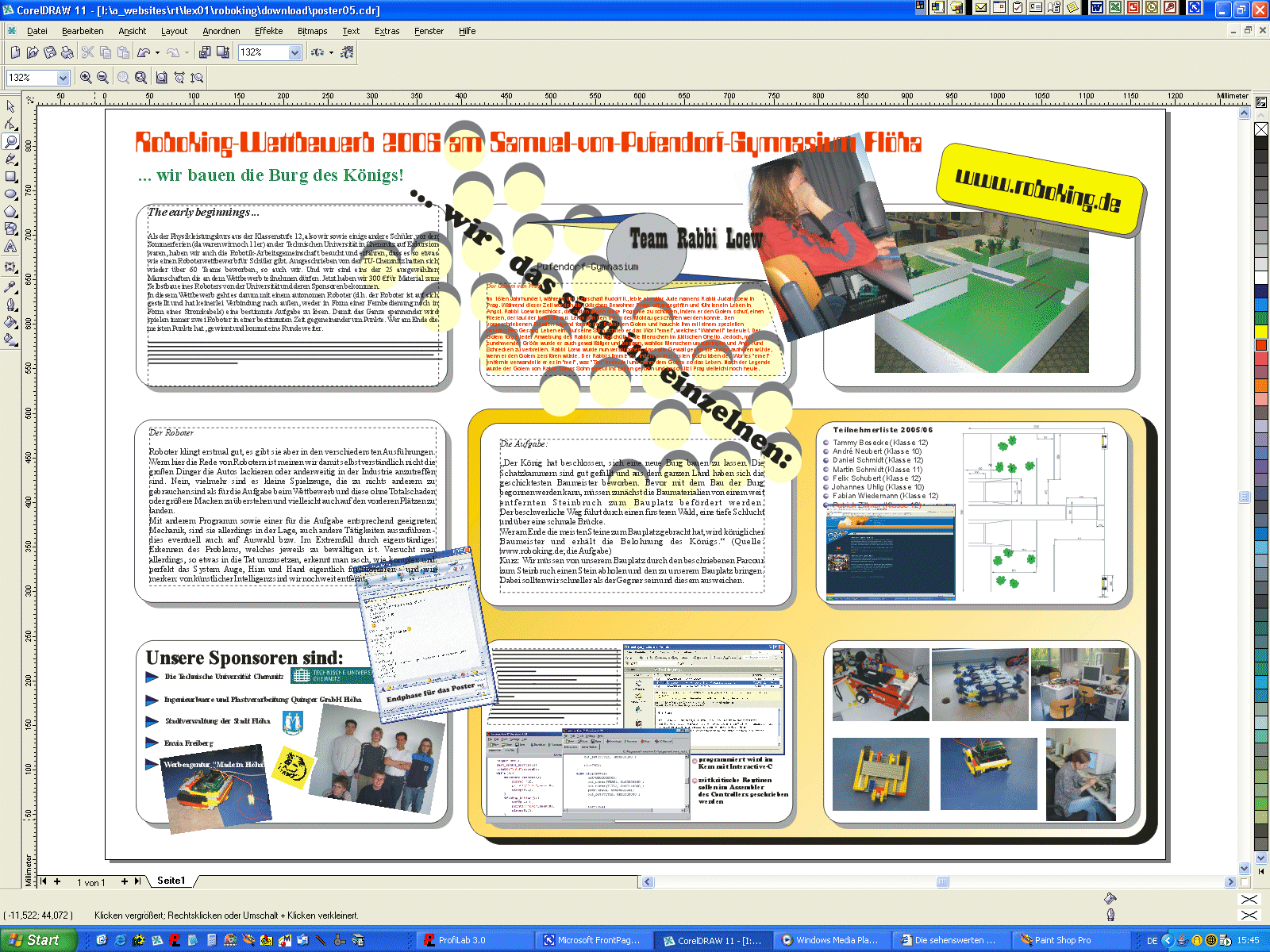1270x952 pixels.
Task: Click the No Color X swatch
Action: [x=1261, y=129]
